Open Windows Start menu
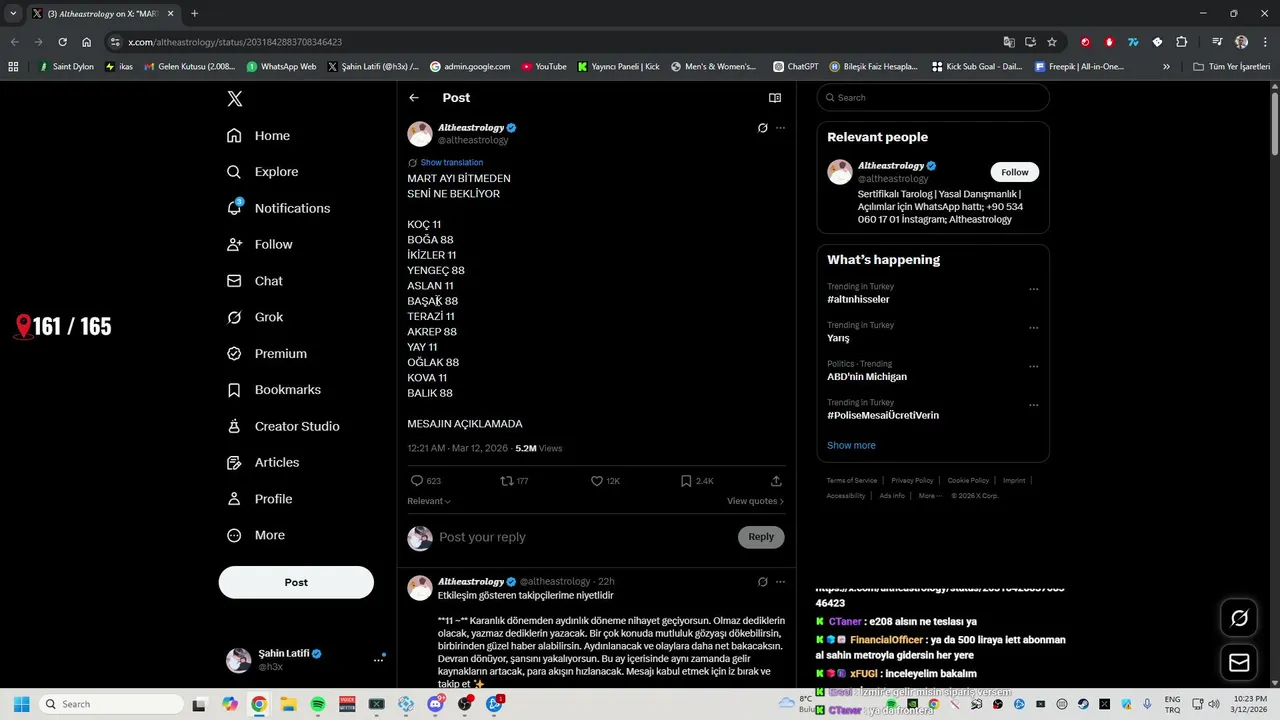This screenshot has height=720, width=1280. (x=21, y=704)
